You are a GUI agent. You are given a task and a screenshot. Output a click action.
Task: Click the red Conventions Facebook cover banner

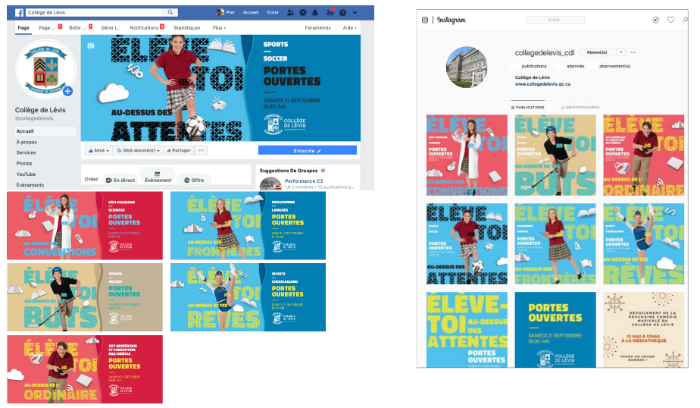(x=85, y=225)
